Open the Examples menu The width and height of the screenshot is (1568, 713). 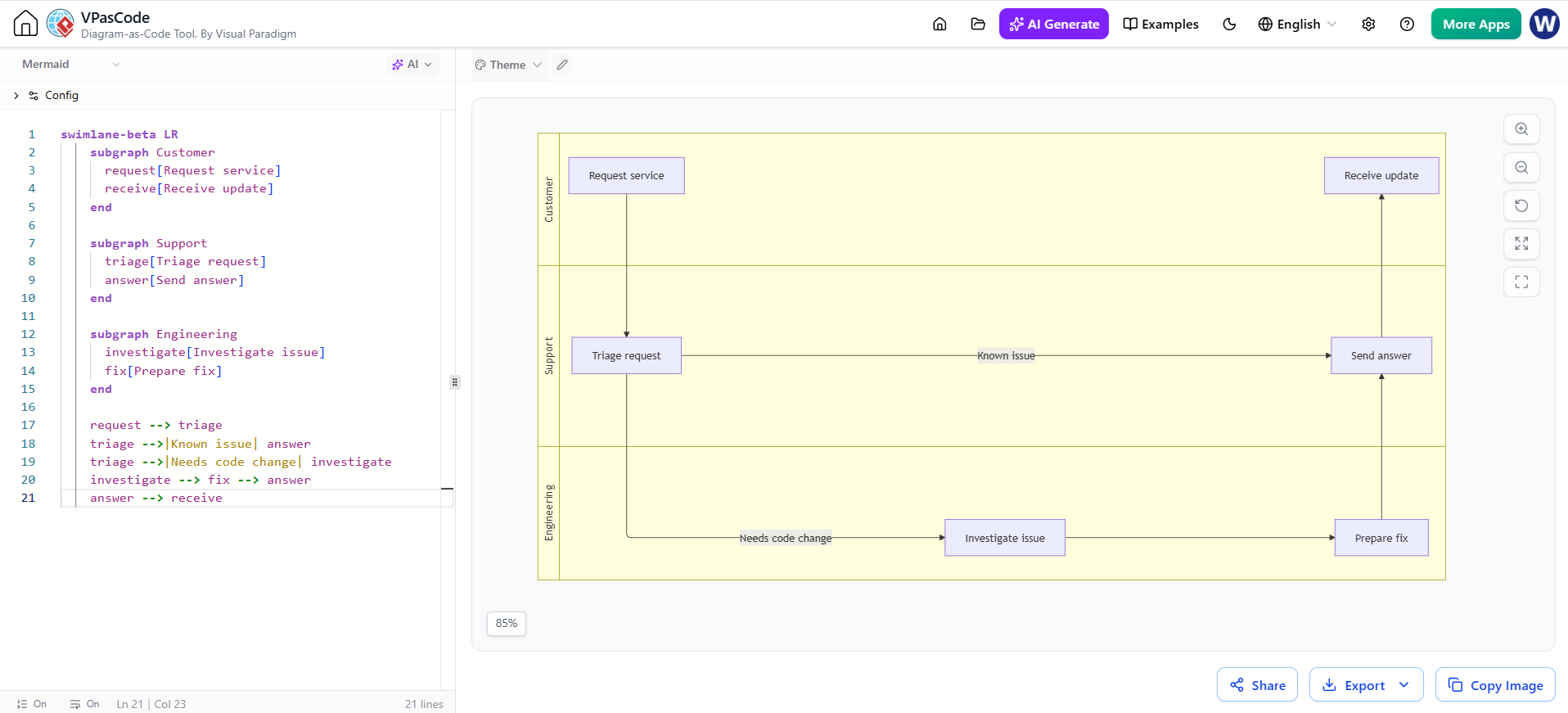[1160, 24]
